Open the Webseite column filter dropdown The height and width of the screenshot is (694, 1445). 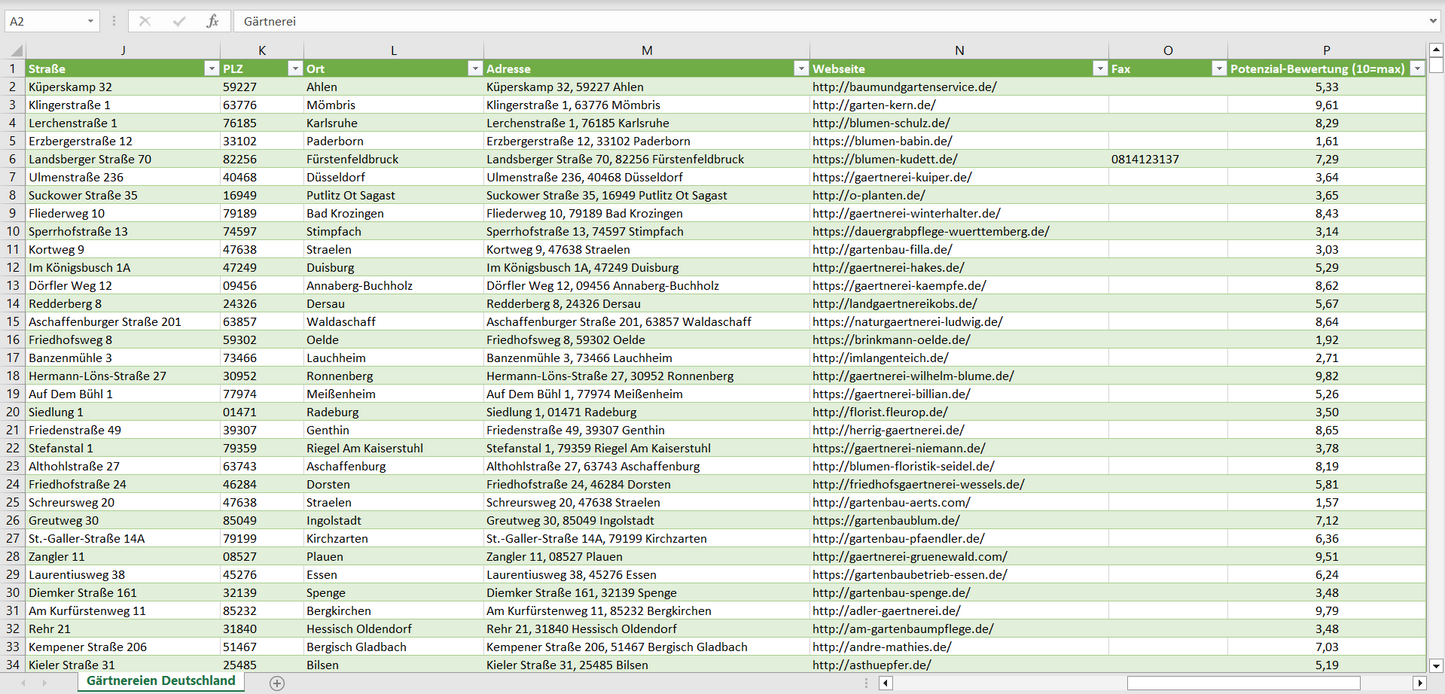click(1099, 69)
